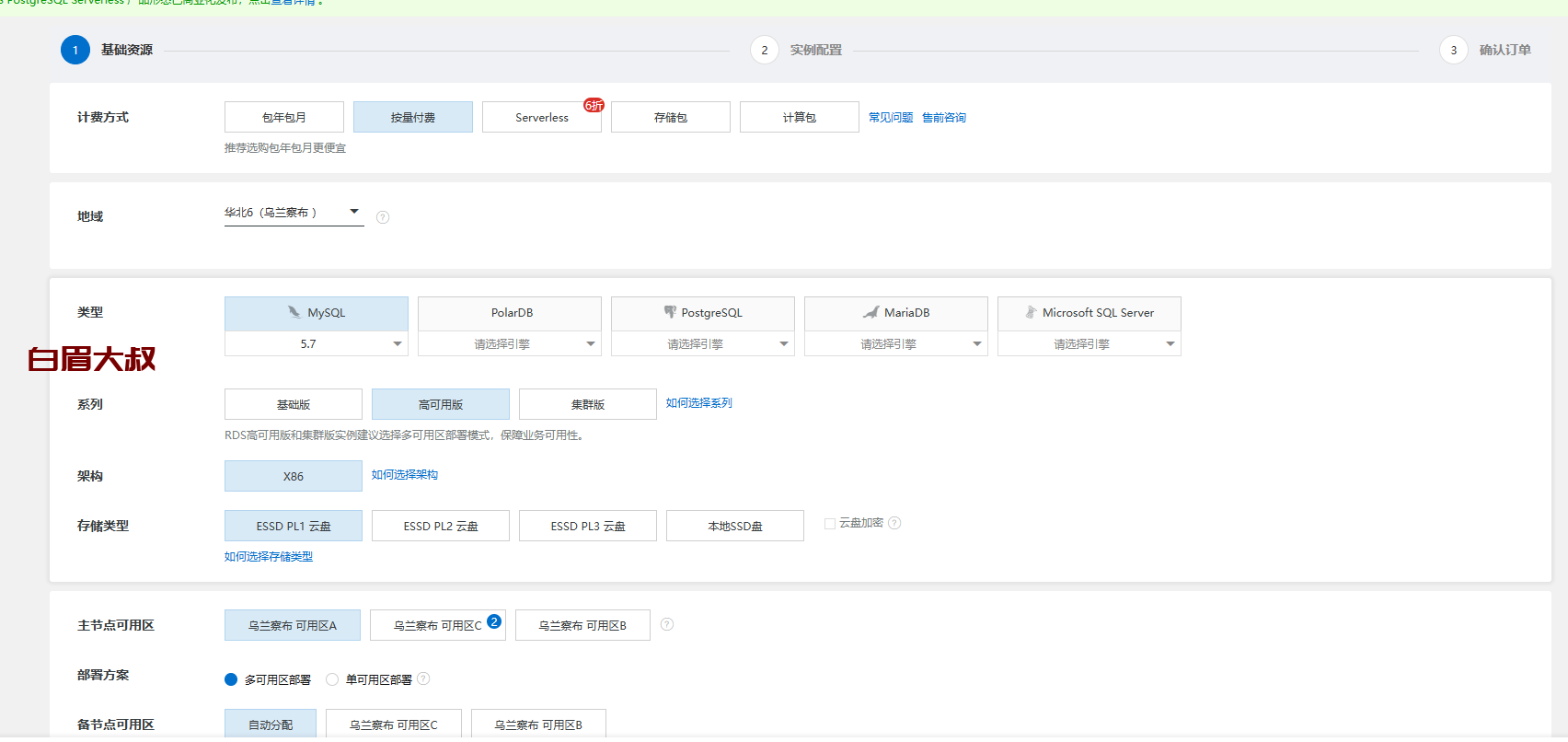Screen dimensions: 1568x742
Task: Open the 如何选择存储类型 link
Action: click(x=269, y=557)
